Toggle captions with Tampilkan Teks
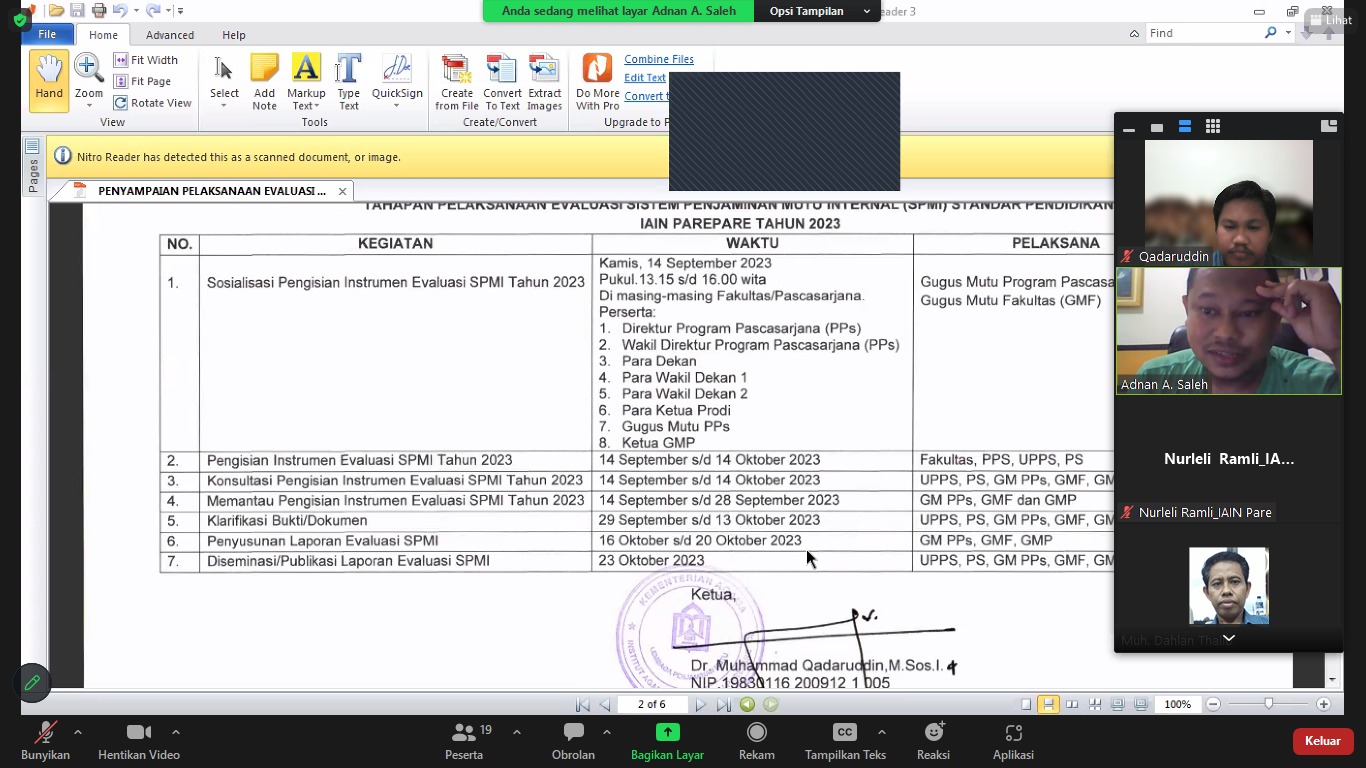 [845, 741]
